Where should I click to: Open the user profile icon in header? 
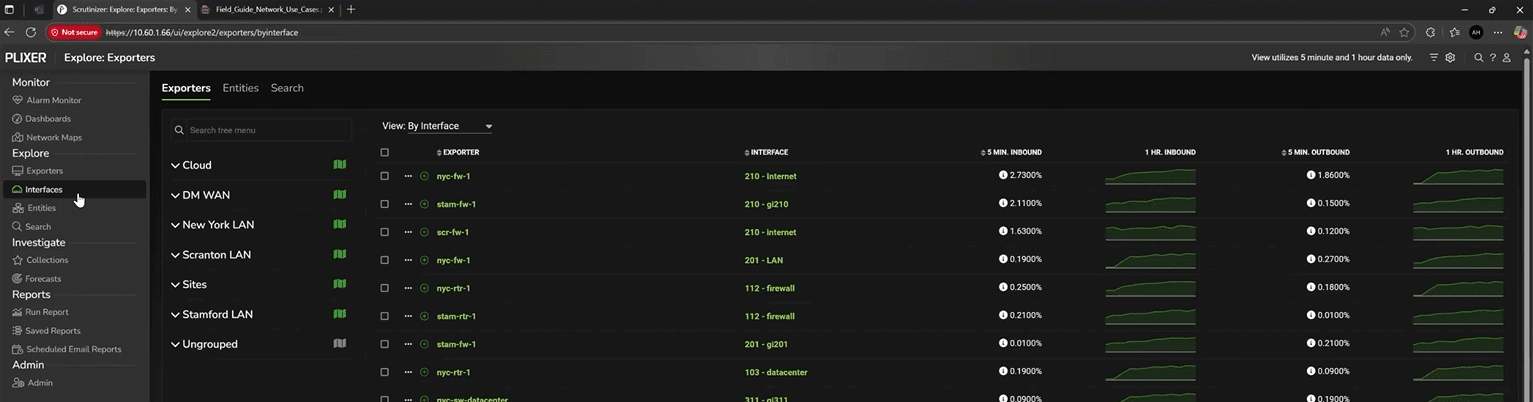(1507, 58)
